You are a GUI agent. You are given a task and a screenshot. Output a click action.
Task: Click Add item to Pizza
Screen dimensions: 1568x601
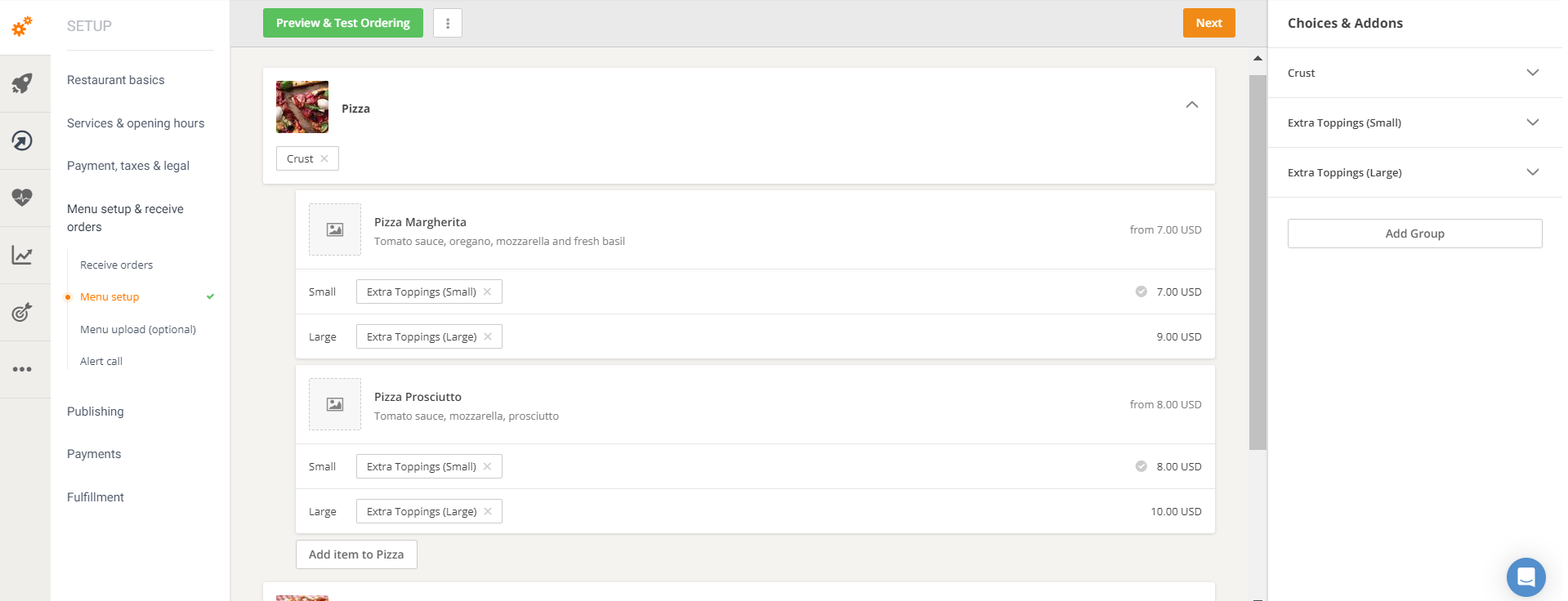[x=356, y=554]
